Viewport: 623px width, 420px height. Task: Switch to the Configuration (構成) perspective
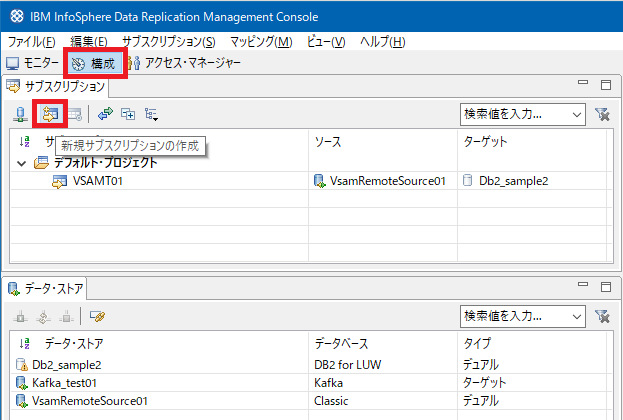tap(95, 63)
